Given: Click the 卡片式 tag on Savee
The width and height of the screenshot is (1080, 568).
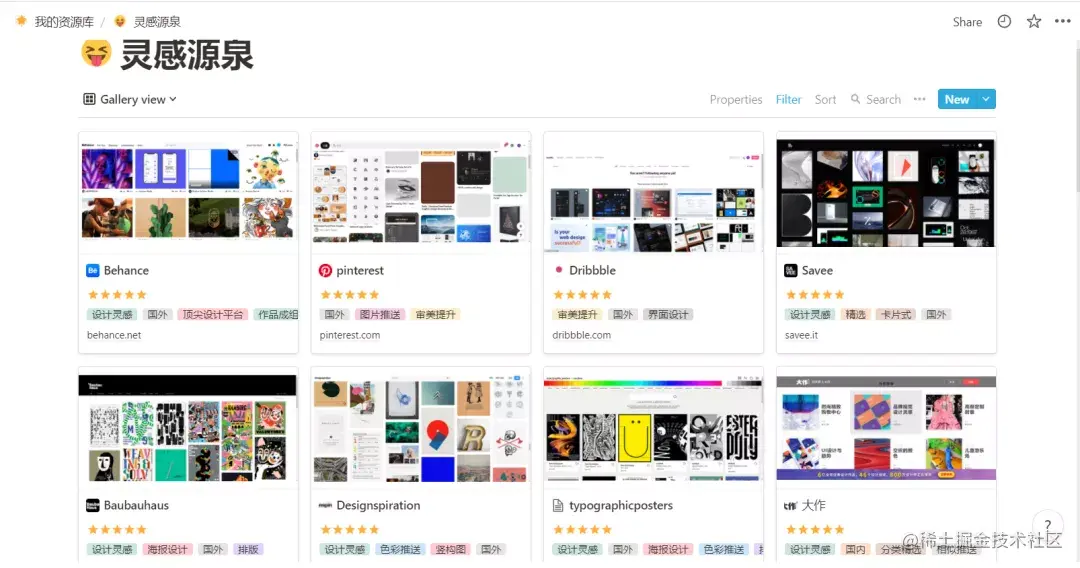Looking at the screenshot, I should (896, 315).
